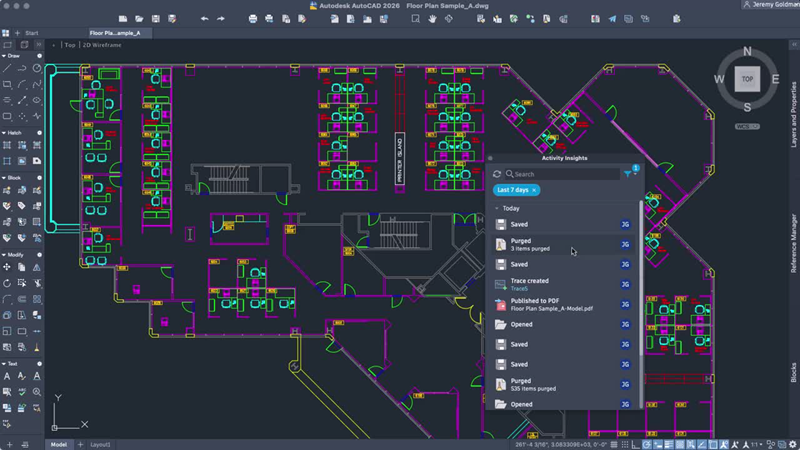The image size is (800, 450).
Task: Click the settings gear in the status bar
Action: coord(792,444)
